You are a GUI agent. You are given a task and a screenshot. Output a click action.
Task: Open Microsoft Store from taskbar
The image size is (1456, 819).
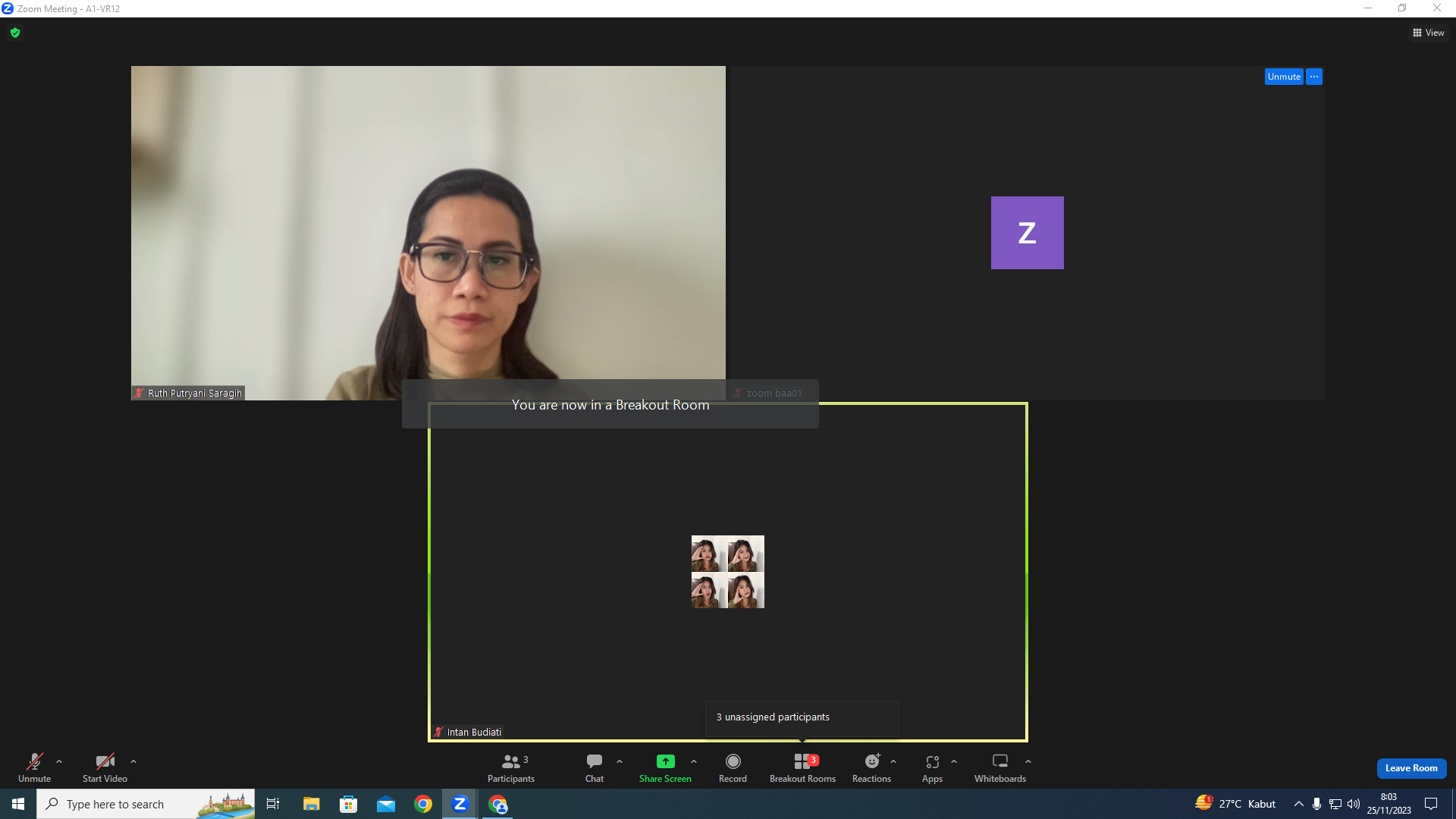coord(348,804)
